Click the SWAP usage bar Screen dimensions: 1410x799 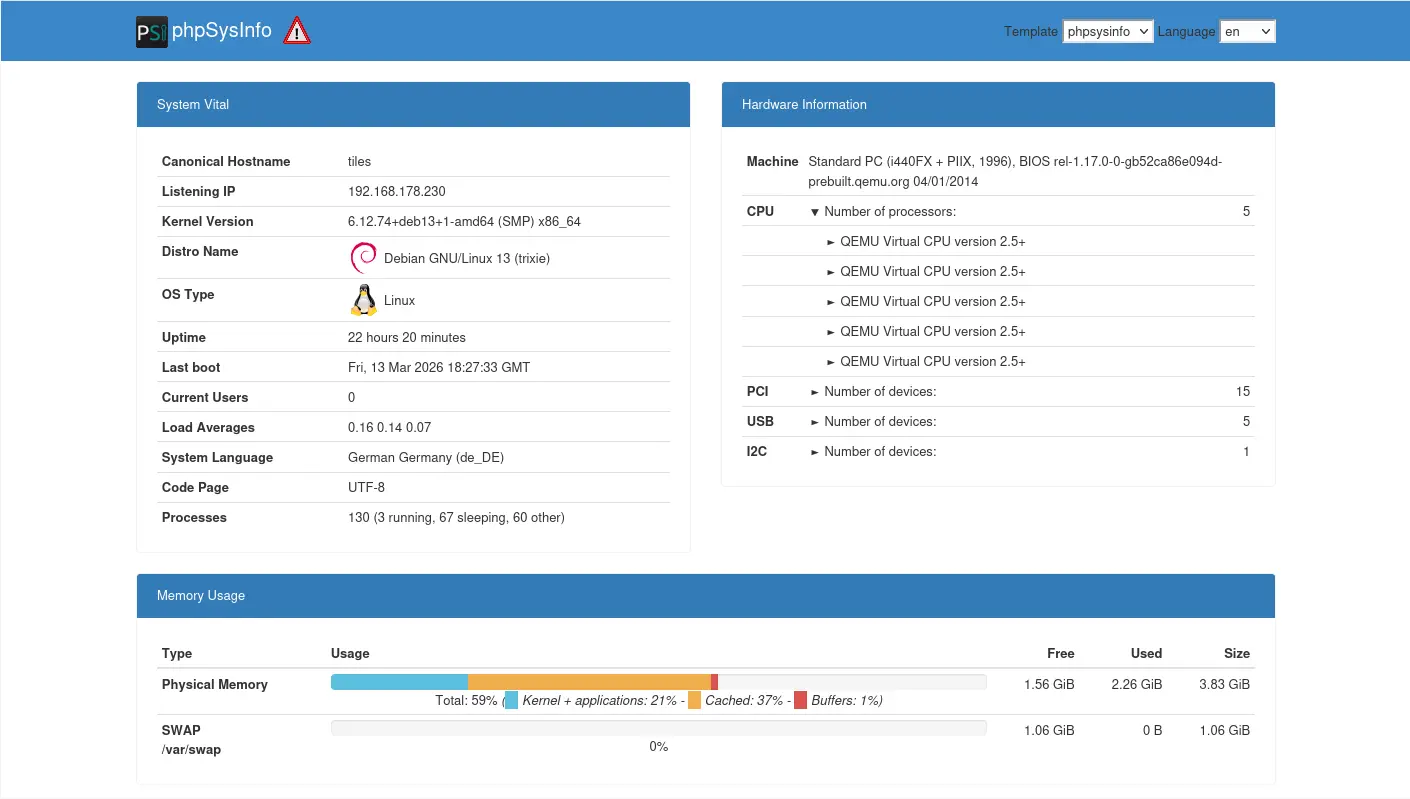click(658, 728)
